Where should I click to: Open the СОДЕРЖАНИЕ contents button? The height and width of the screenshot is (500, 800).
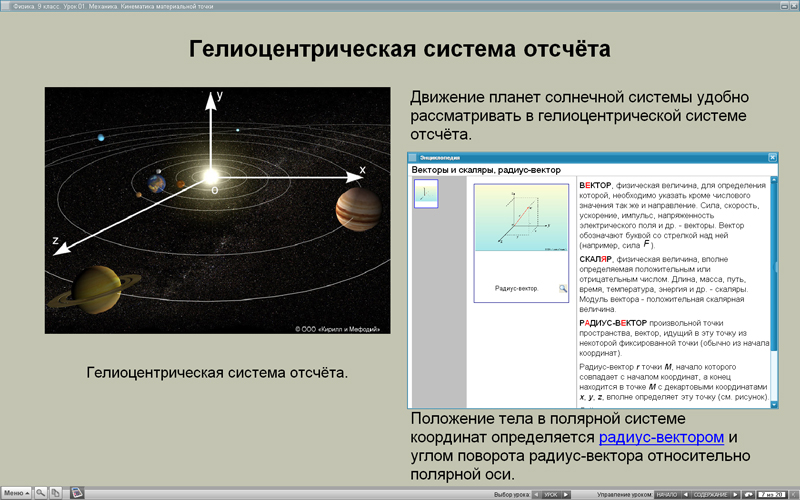(x=710, y=494)
